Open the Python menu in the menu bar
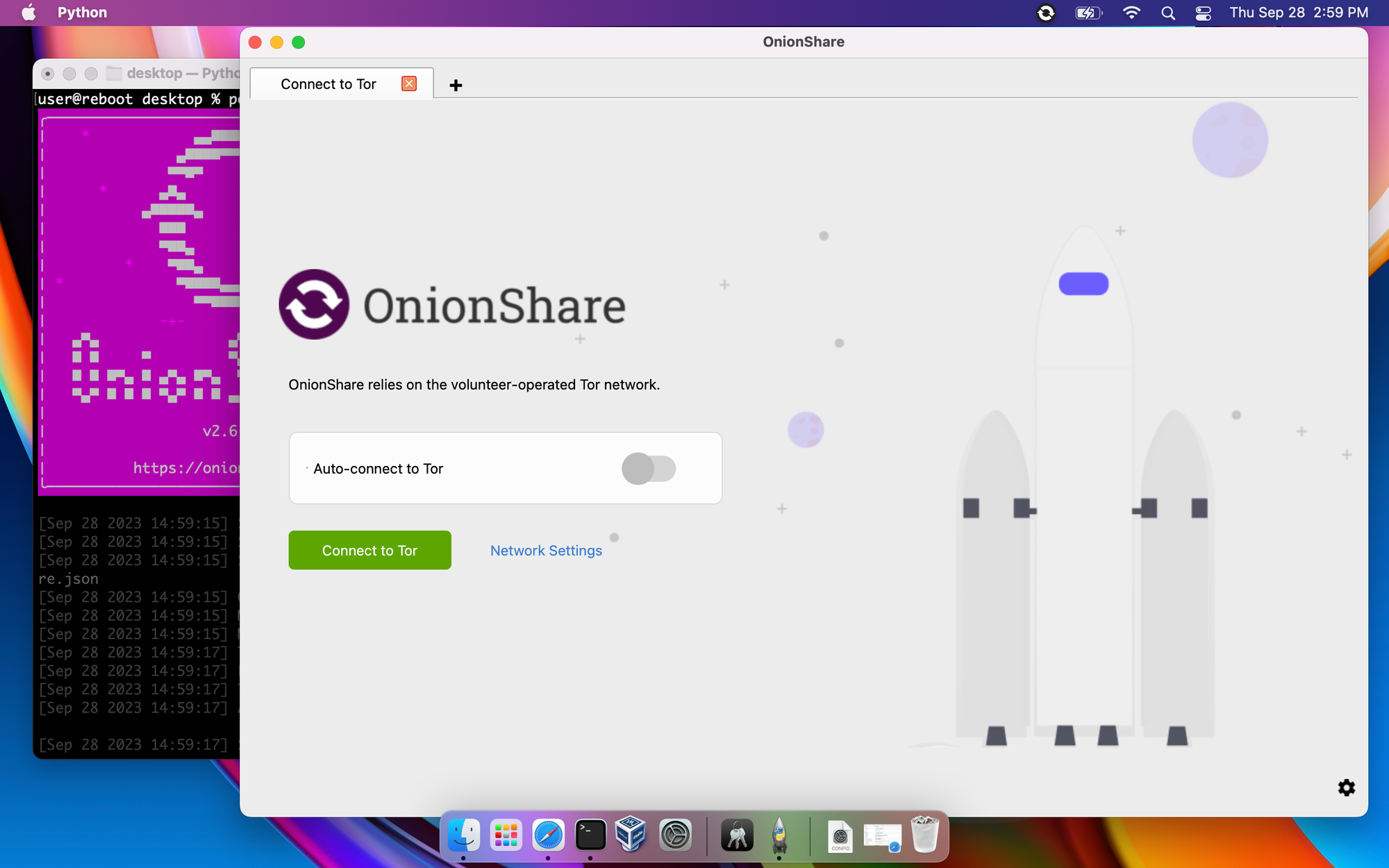 click(81, 12)
